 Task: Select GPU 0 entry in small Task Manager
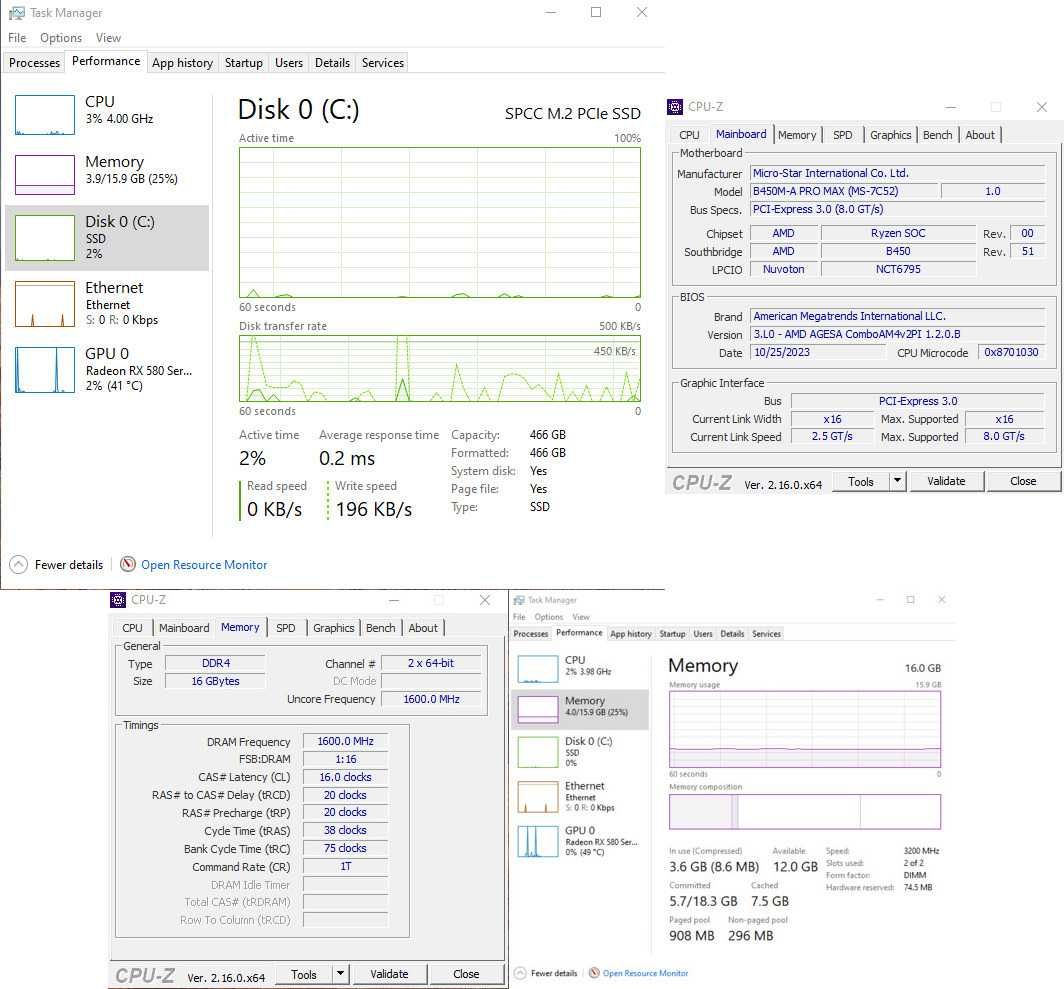coord(580,840)
